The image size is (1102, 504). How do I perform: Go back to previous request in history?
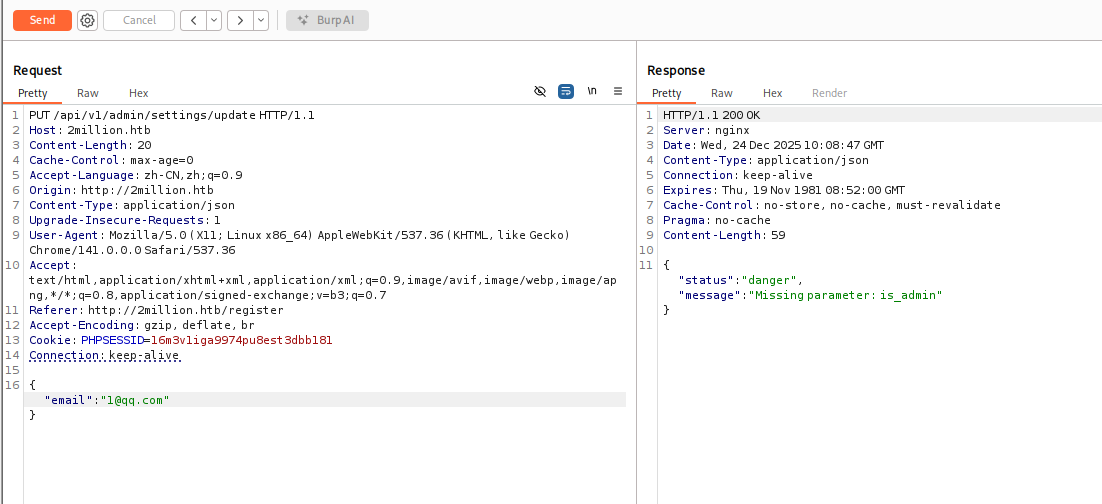193,20
